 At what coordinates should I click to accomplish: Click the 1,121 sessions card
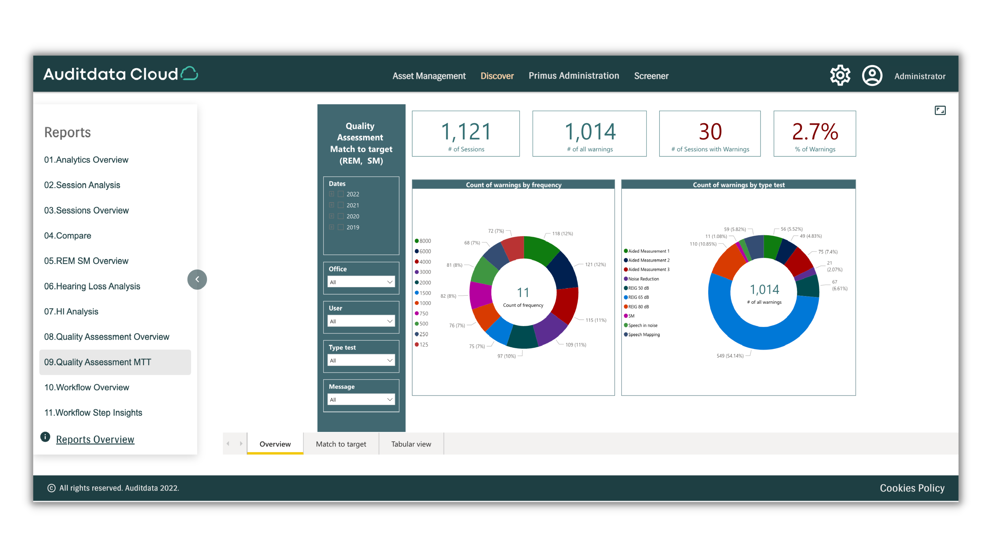[466, 133]
